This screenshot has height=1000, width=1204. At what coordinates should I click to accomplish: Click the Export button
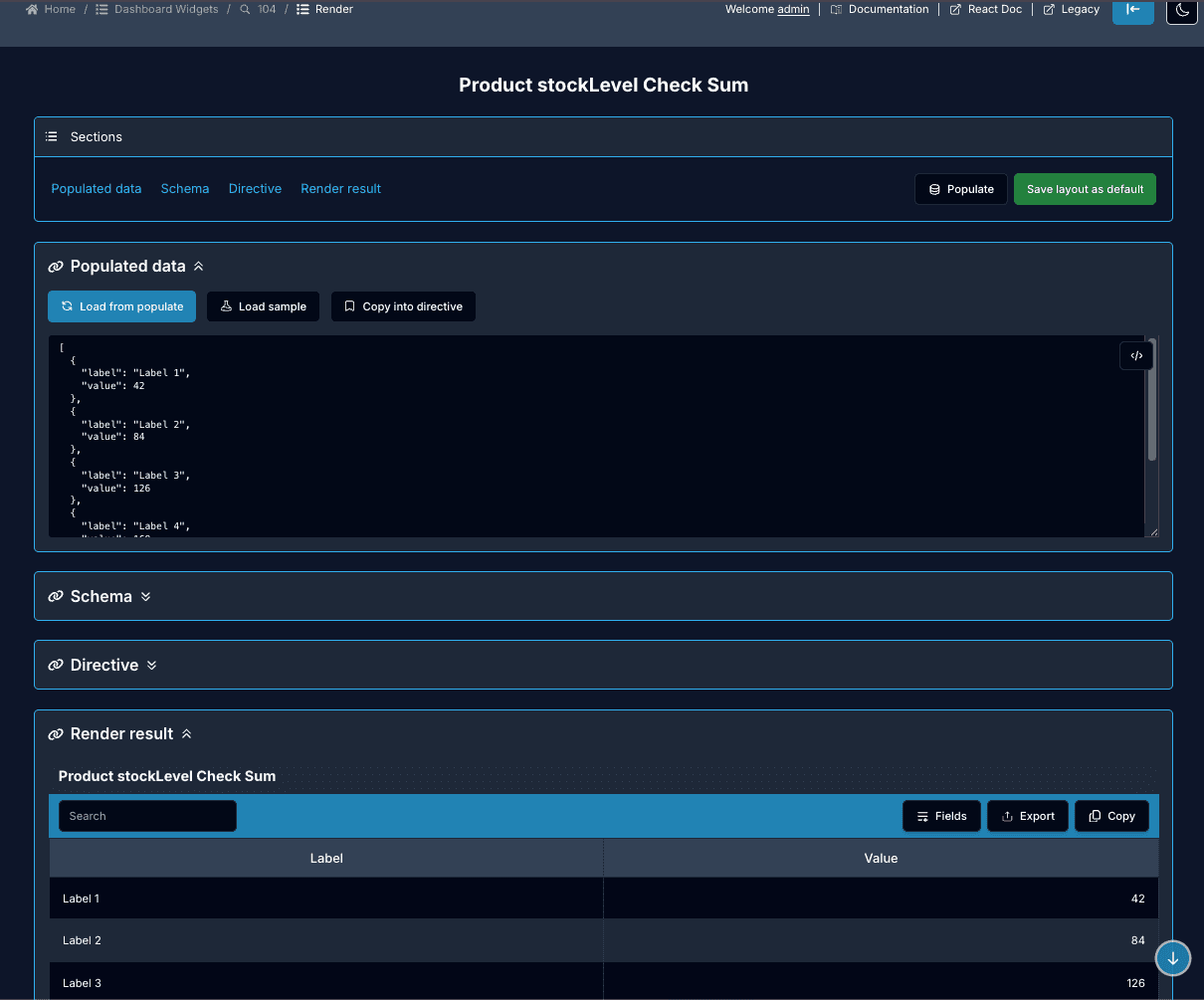[1028, 816]
